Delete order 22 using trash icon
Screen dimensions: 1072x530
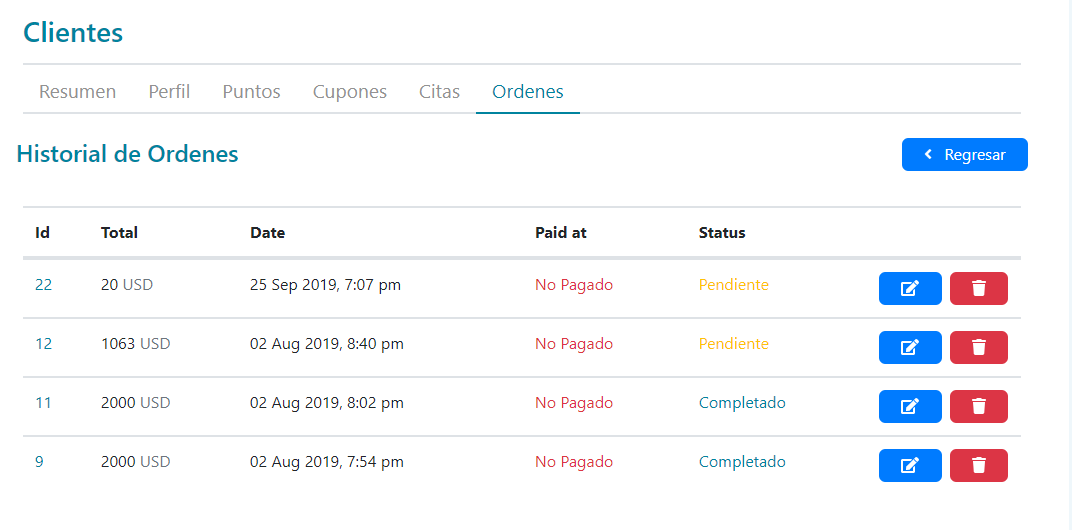pos(978,288)
